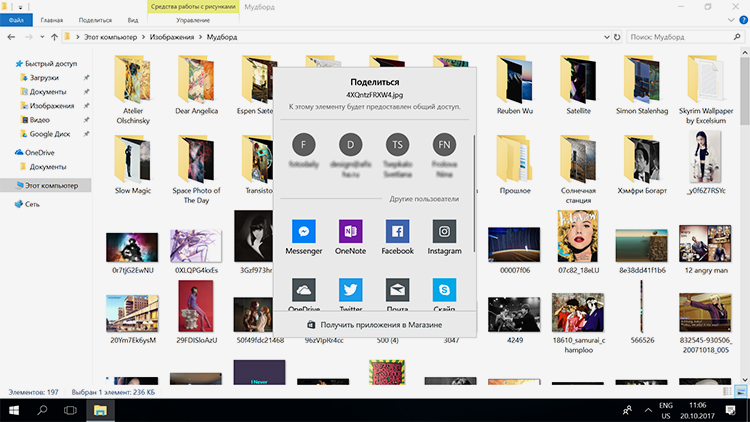Share via Skype app icon

pyautogui.click(x=444, y=290)
